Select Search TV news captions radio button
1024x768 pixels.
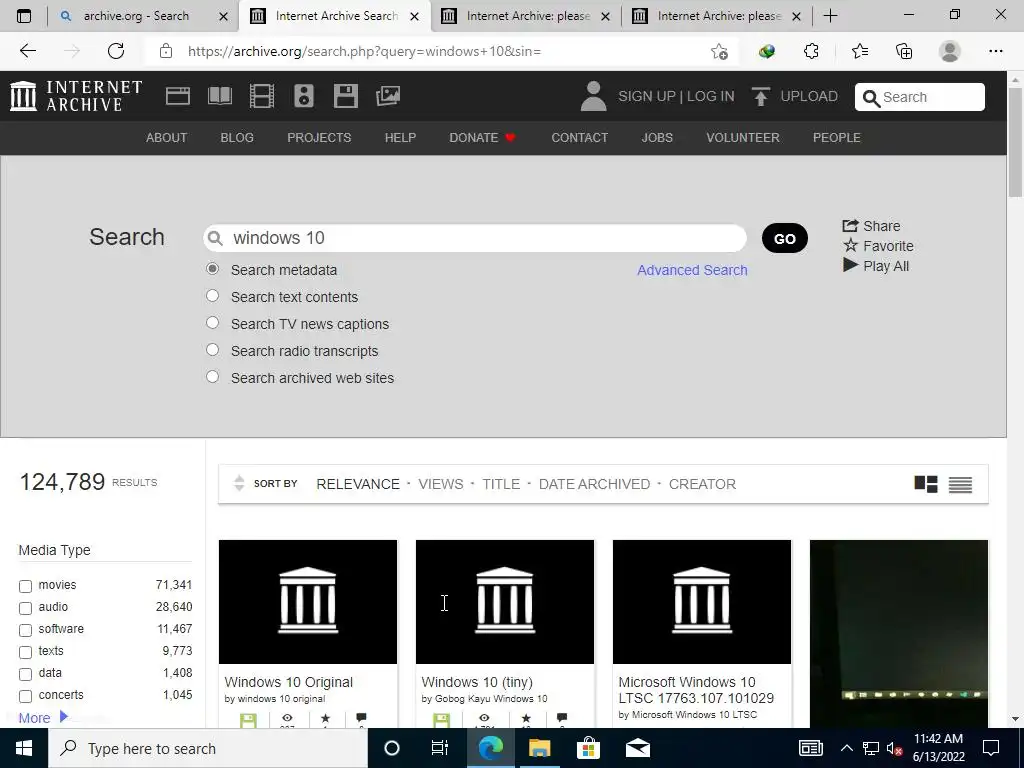click(x=212, y=323)
